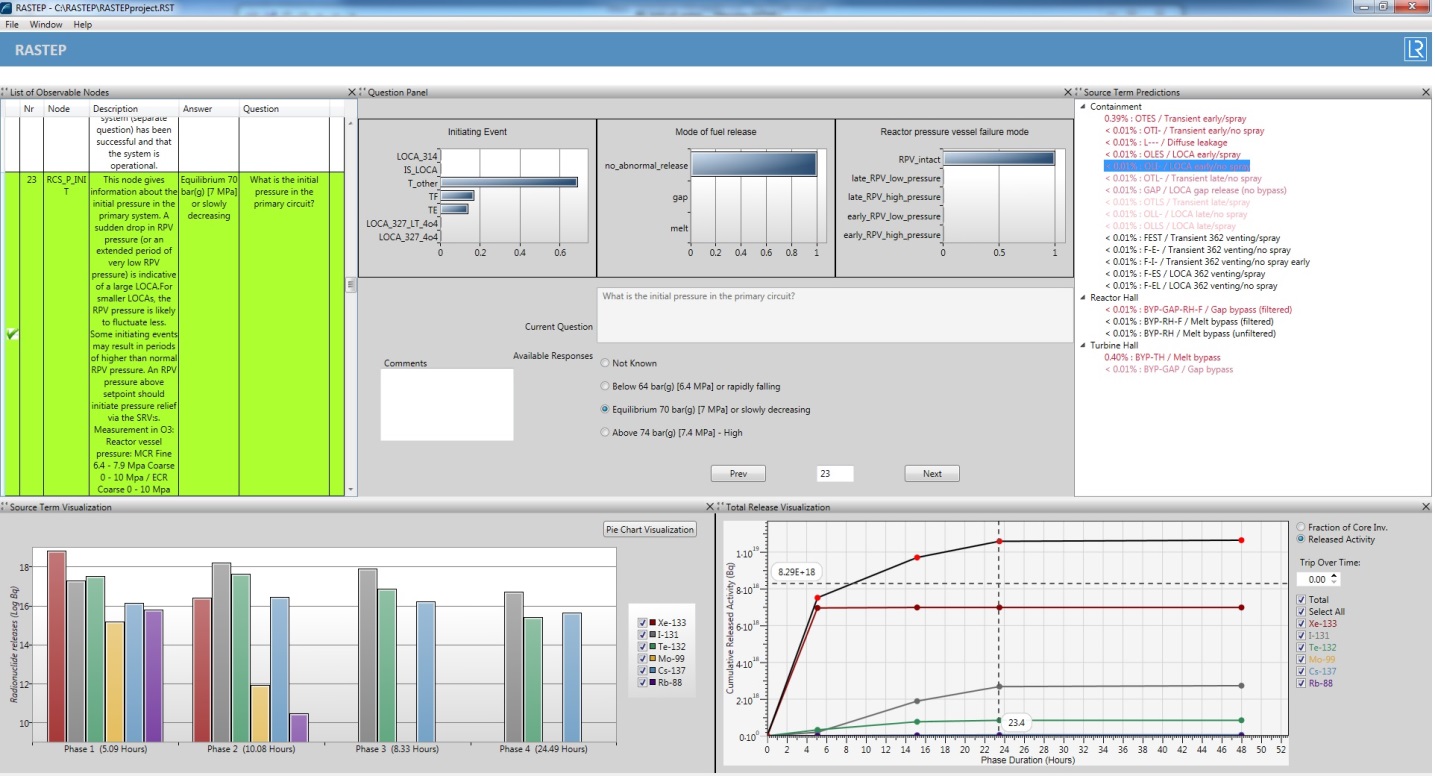
Task: Open the File menu
Action: 12,24
